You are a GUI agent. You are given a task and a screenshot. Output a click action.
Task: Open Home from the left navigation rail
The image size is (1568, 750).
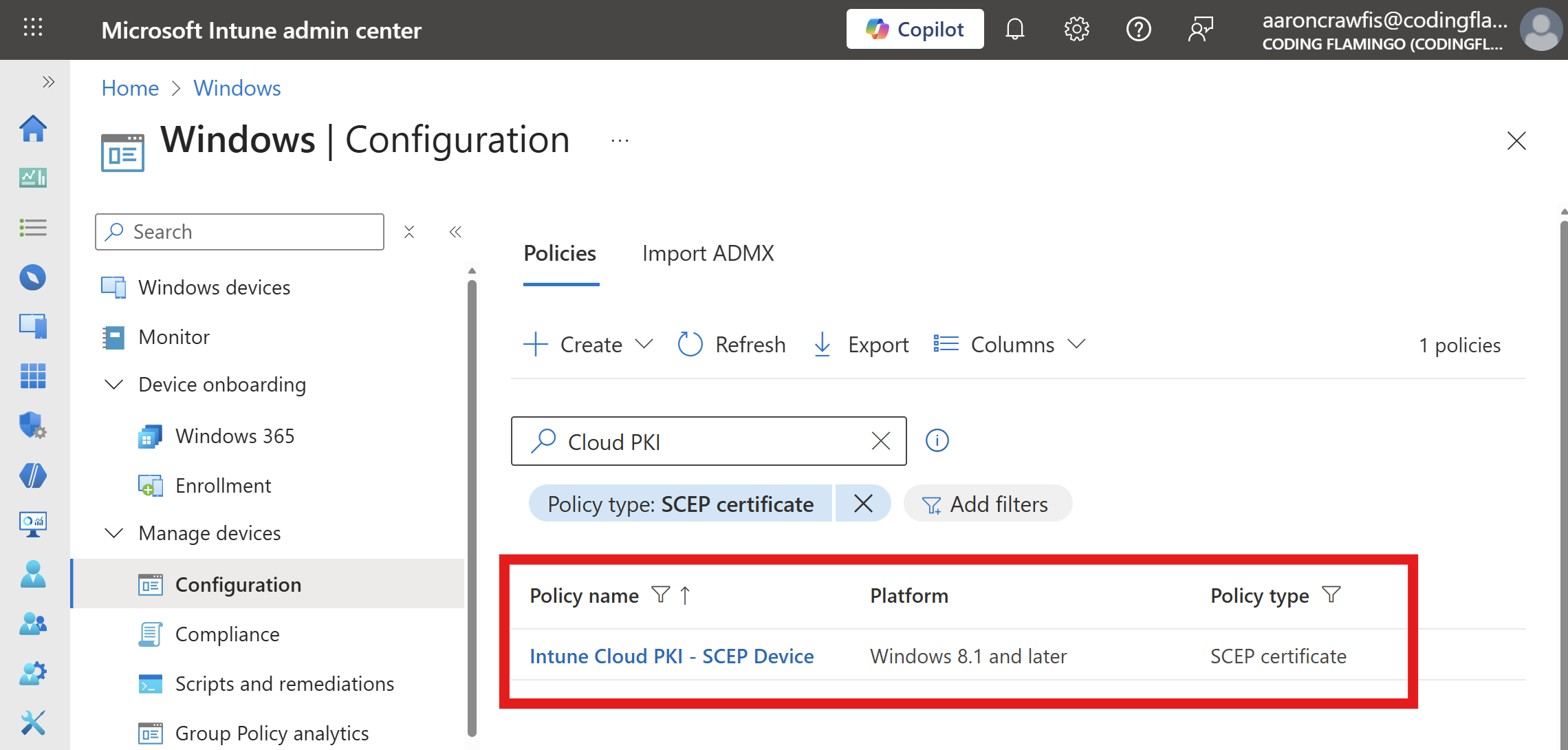(32, 129)
